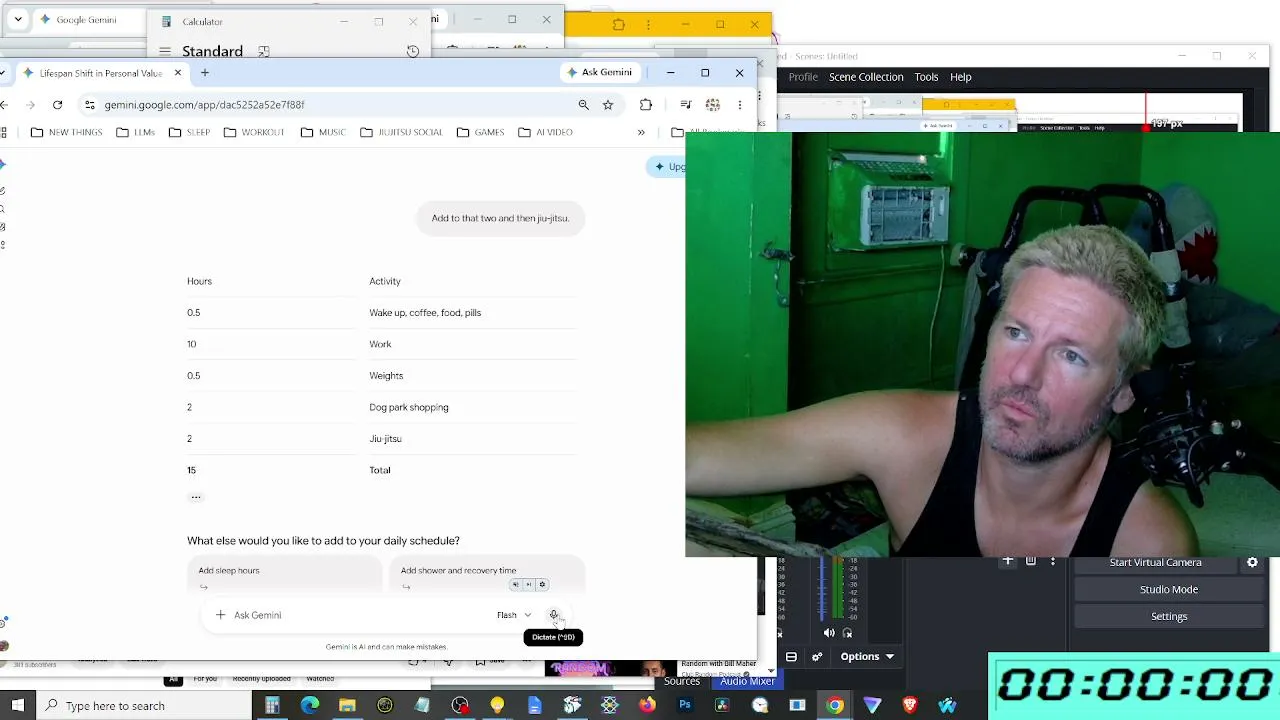This screenshot has height=720, width=1280.
Task: Open the Chrome zoom magnifier icon
Action: tap(584, 104)
